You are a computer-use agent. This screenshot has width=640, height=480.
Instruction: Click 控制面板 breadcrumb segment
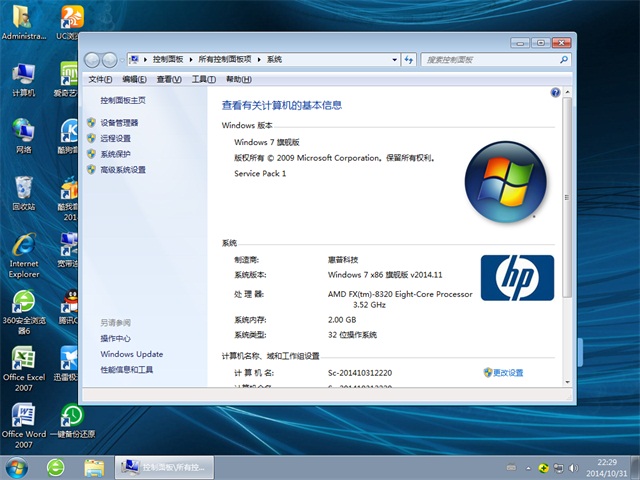pos(168,60)
